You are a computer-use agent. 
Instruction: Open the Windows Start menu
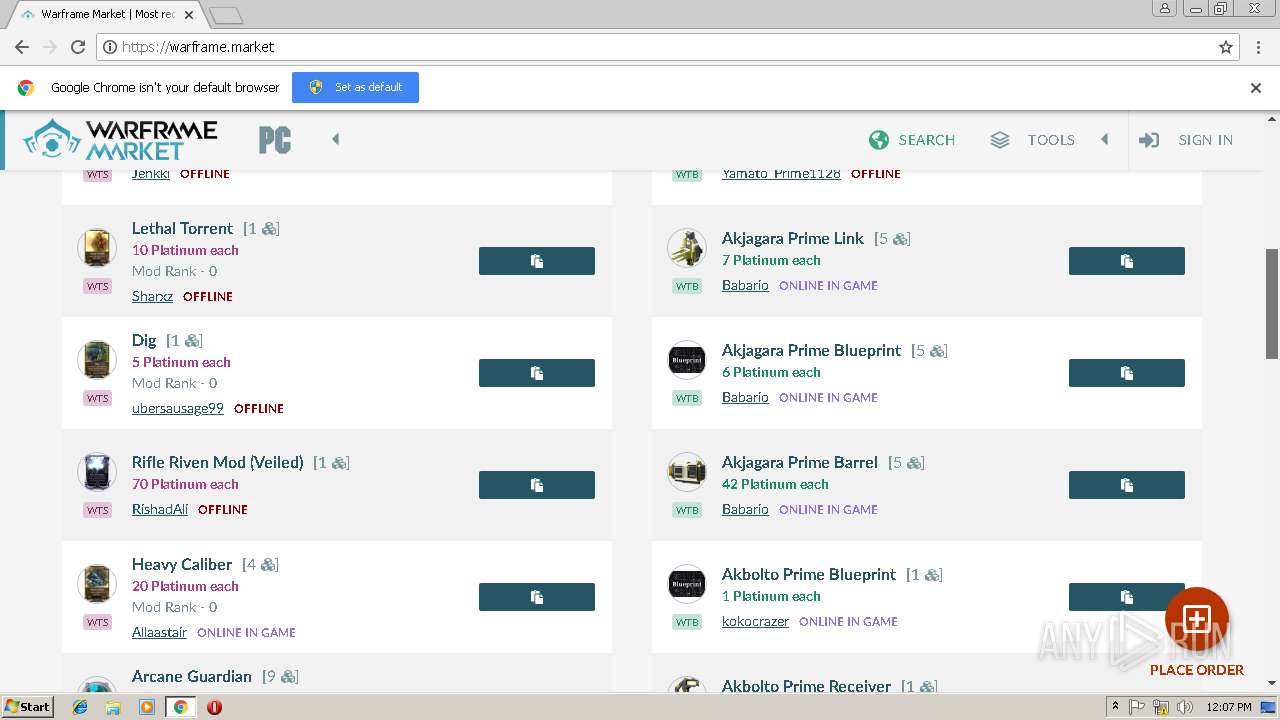[27, 707]
